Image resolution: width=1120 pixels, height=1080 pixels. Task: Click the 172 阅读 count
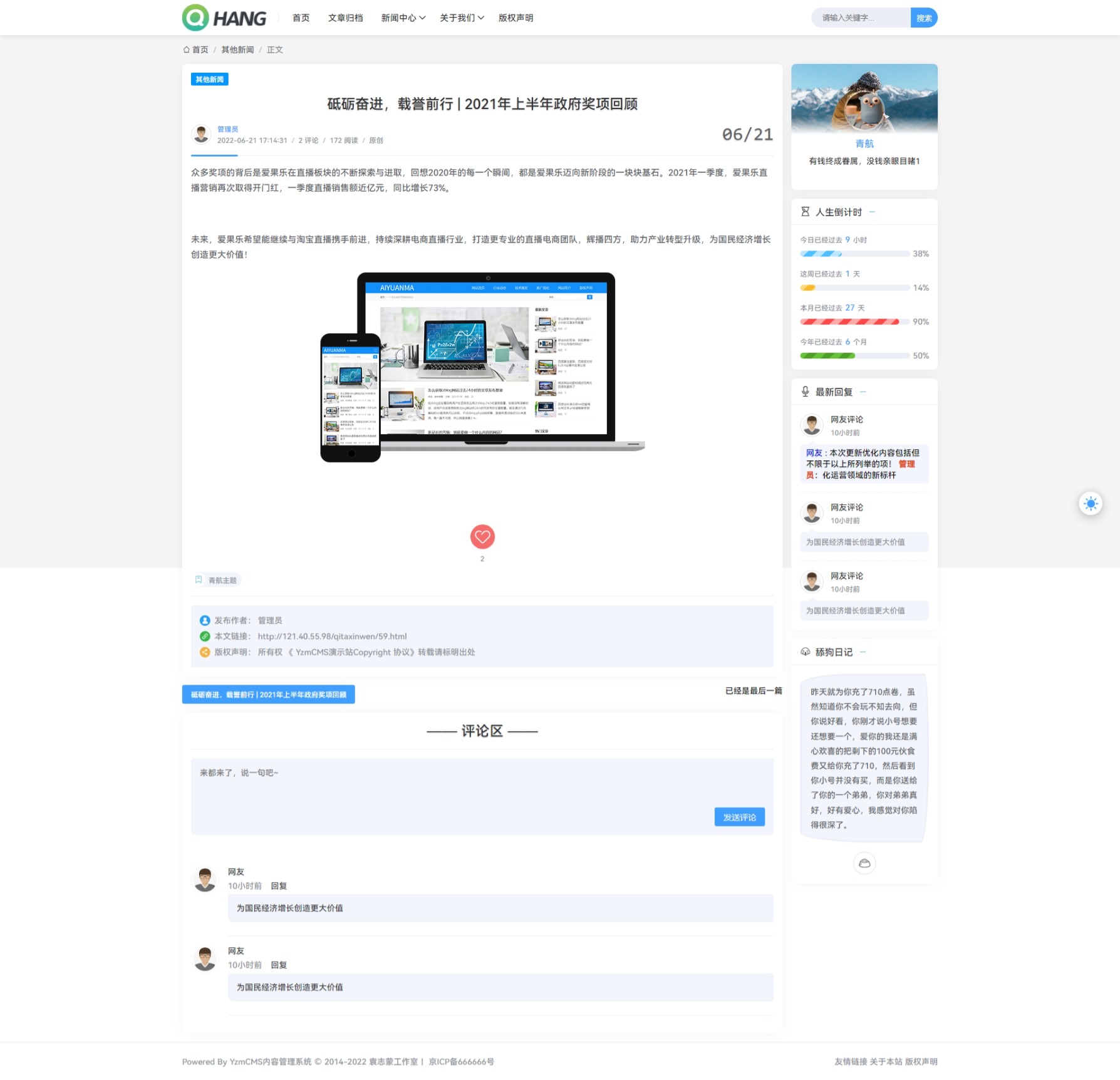click(344, 140)
